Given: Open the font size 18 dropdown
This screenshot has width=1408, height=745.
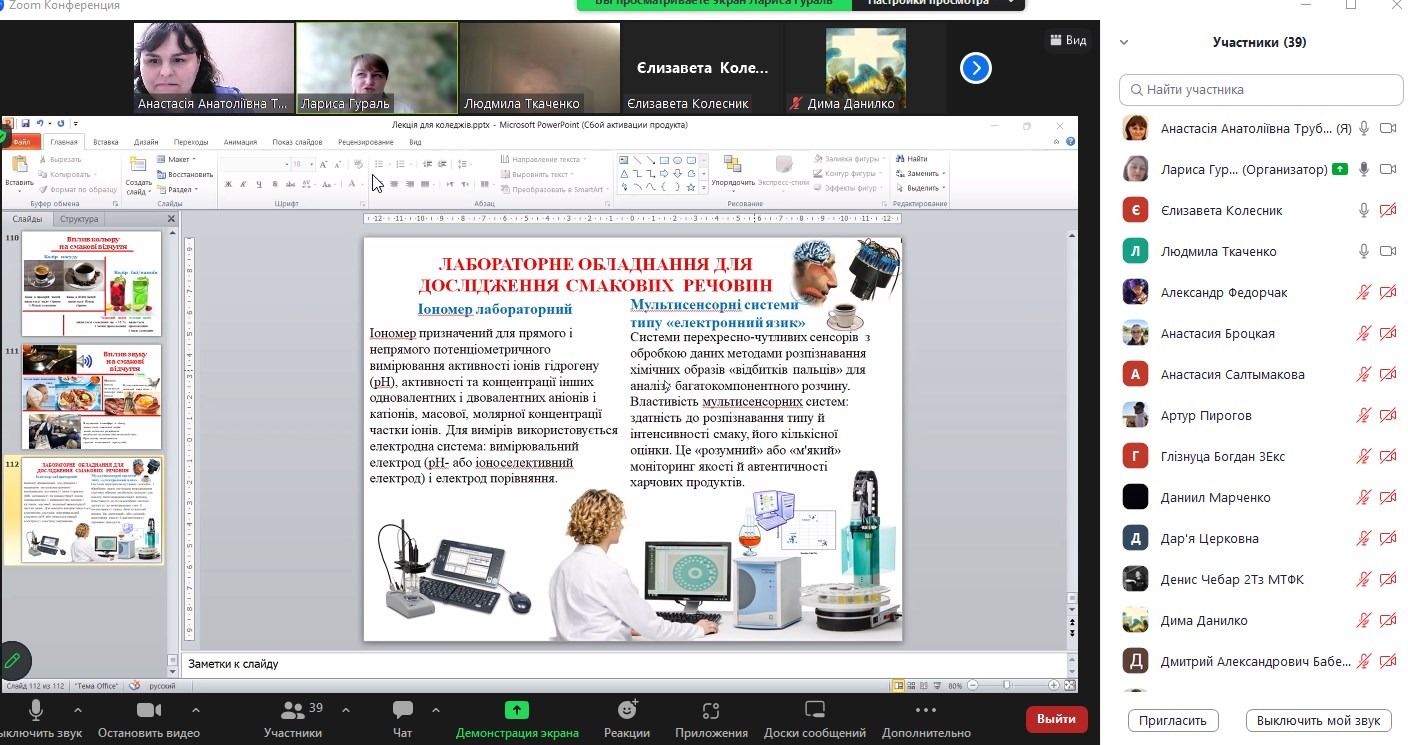Looking at the screenshot, I should point(311,164).
